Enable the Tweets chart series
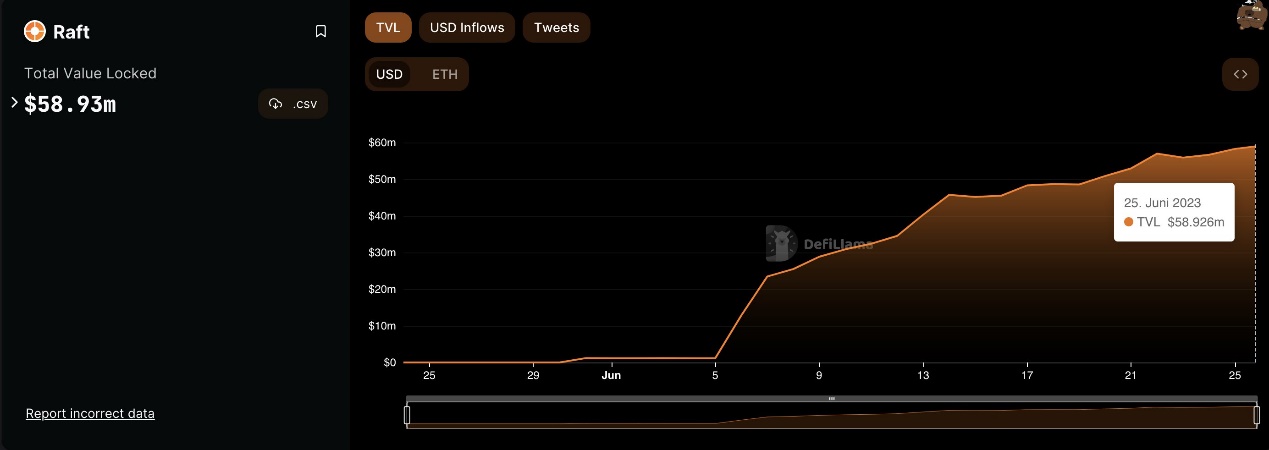The width and height of the screenshot is (1269, 450). 556,28
